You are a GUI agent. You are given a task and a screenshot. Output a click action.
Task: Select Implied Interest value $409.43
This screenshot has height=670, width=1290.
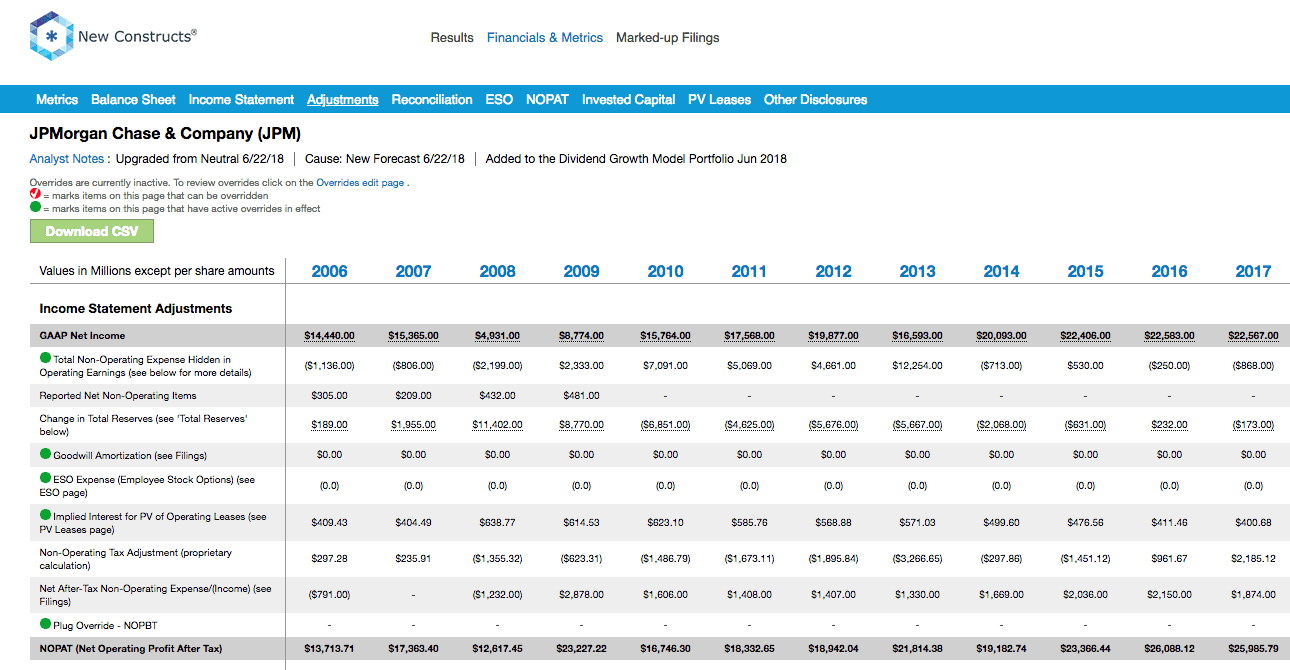330,522
